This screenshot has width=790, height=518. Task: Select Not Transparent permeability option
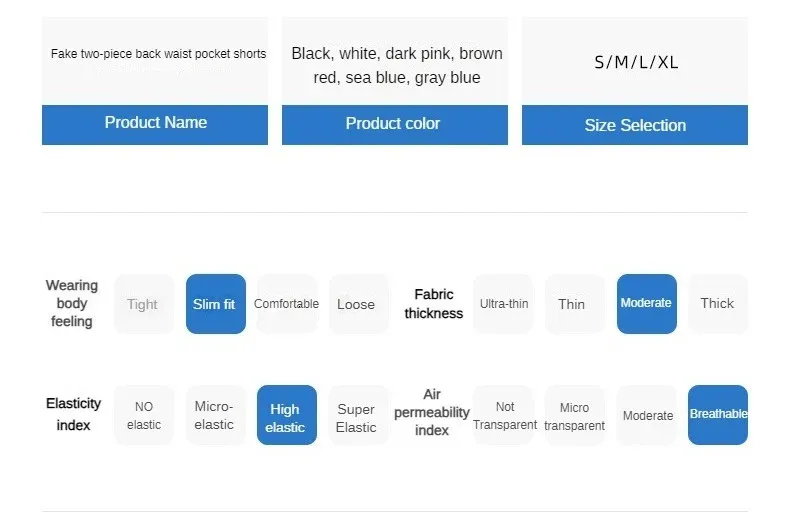(504, 415)
